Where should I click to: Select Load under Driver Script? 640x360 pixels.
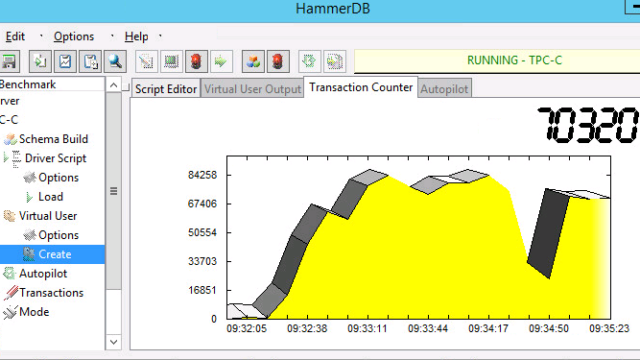51,197
